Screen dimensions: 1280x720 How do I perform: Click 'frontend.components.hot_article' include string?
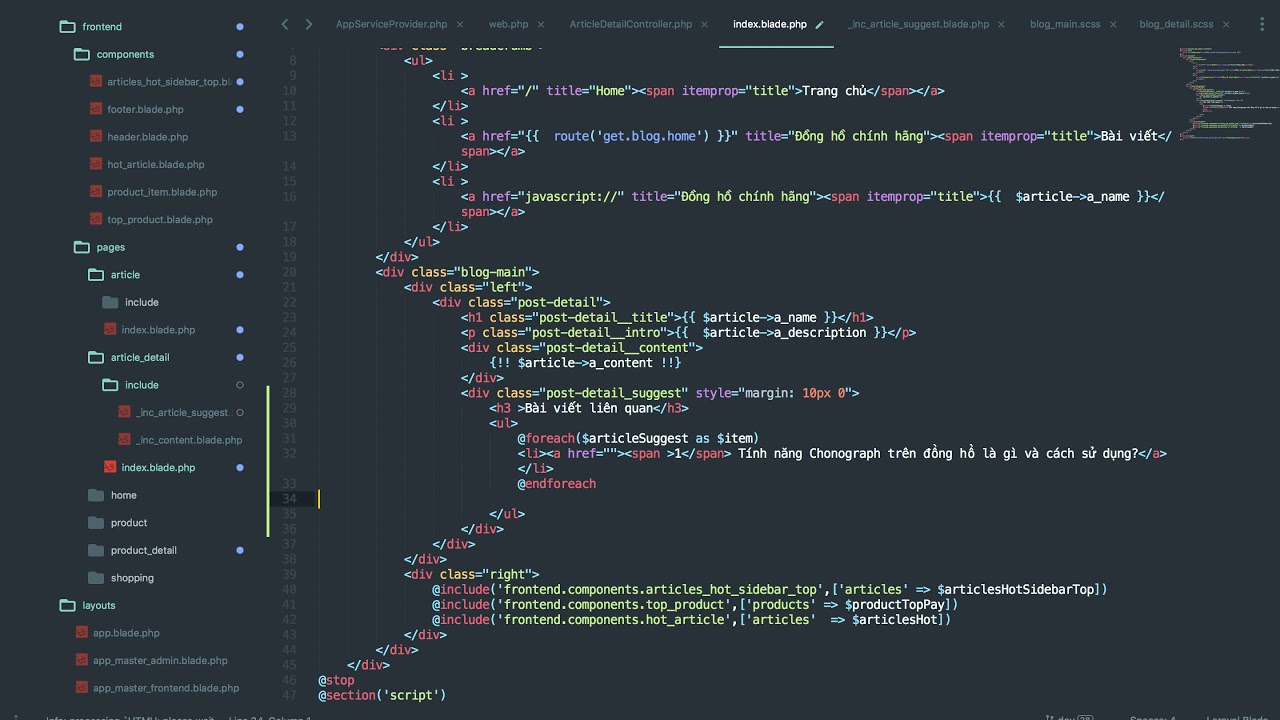point(614,620)
